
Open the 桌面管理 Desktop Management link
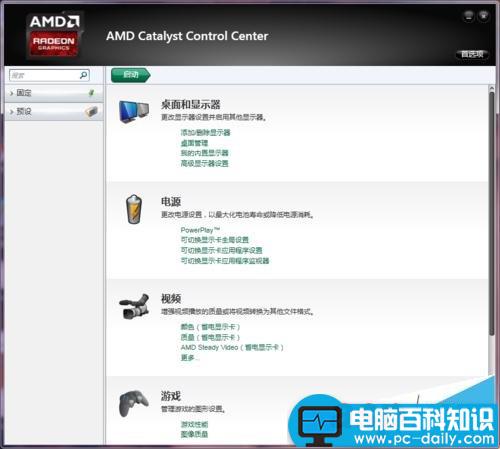pos(194,143)
